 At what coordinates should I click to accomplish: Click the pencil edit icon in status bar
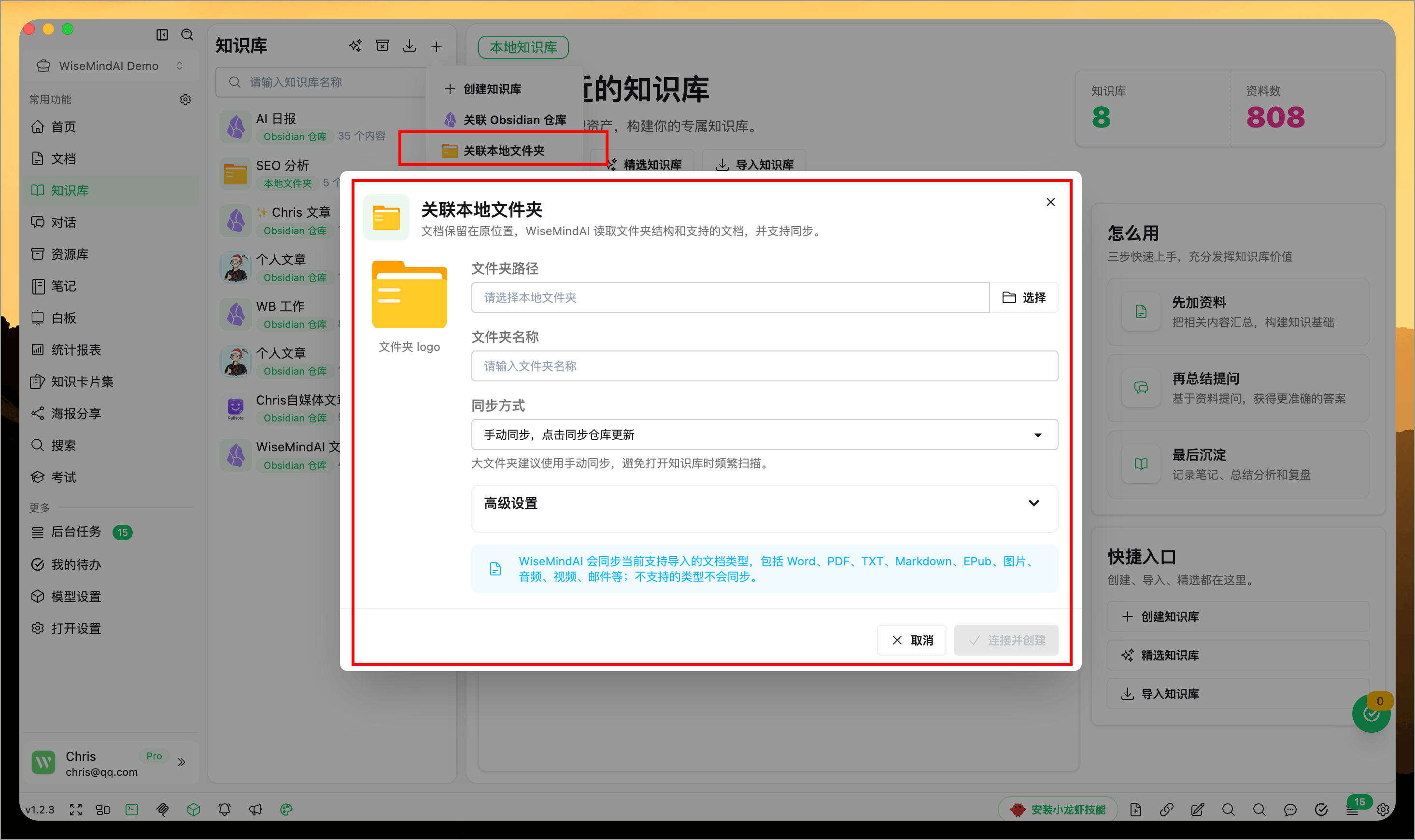1198,810
